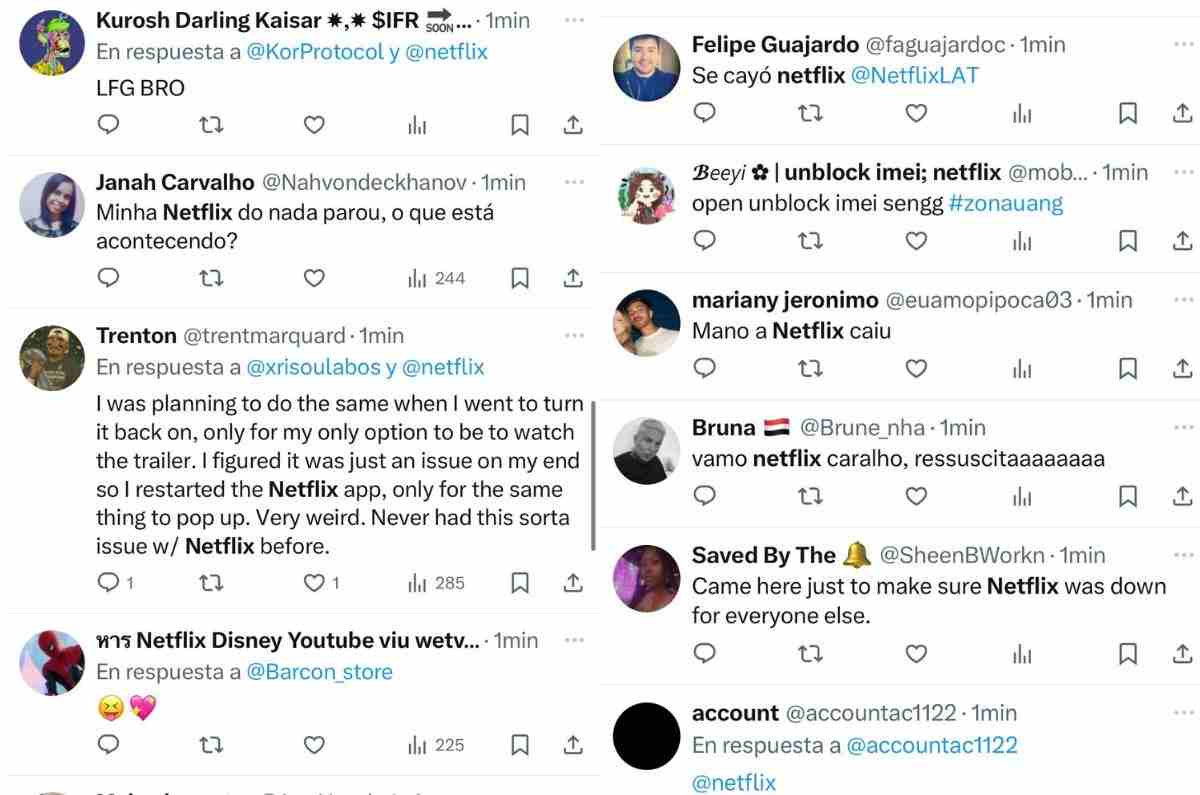Open the @NetflixLAT mention link
The height and width of the screenshot is (795, 1200).
point(914,75)
